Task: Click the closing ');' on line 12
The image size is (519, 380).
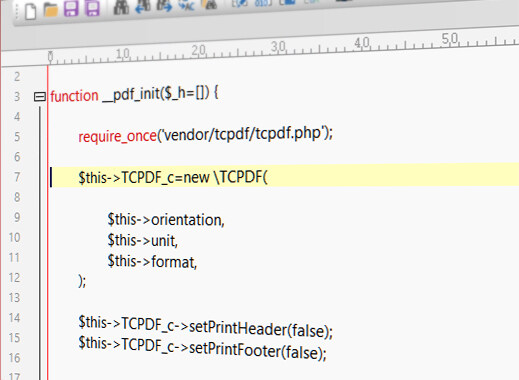Action: [x=82, y=281]
